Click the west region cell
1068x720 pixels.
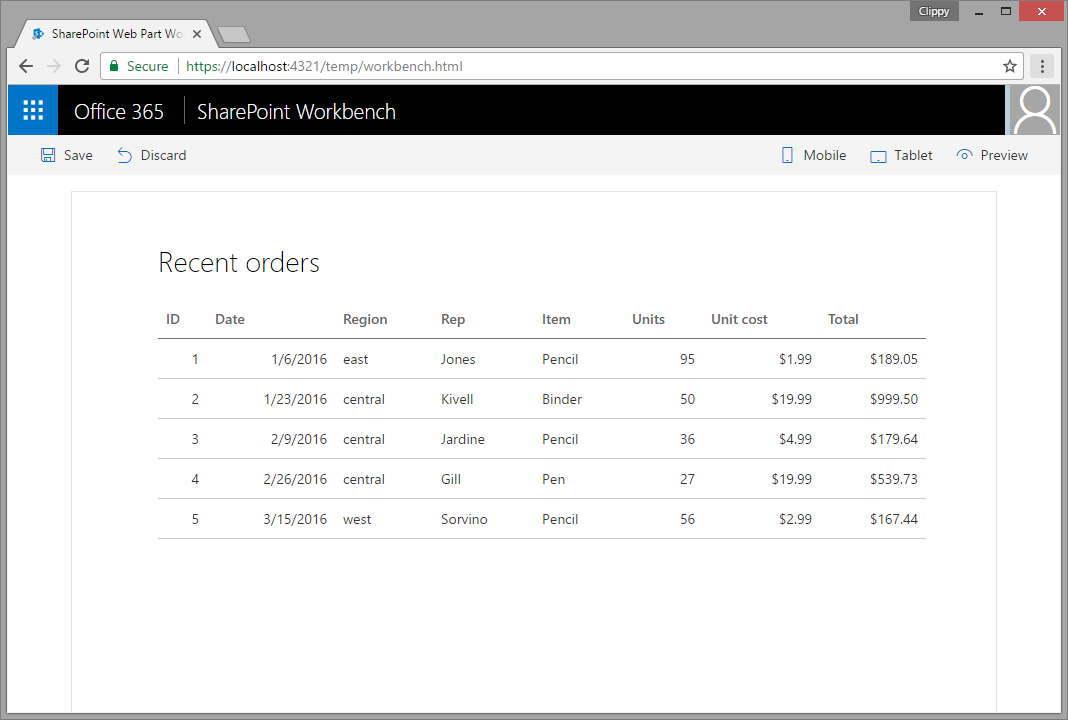click(357, 519)
